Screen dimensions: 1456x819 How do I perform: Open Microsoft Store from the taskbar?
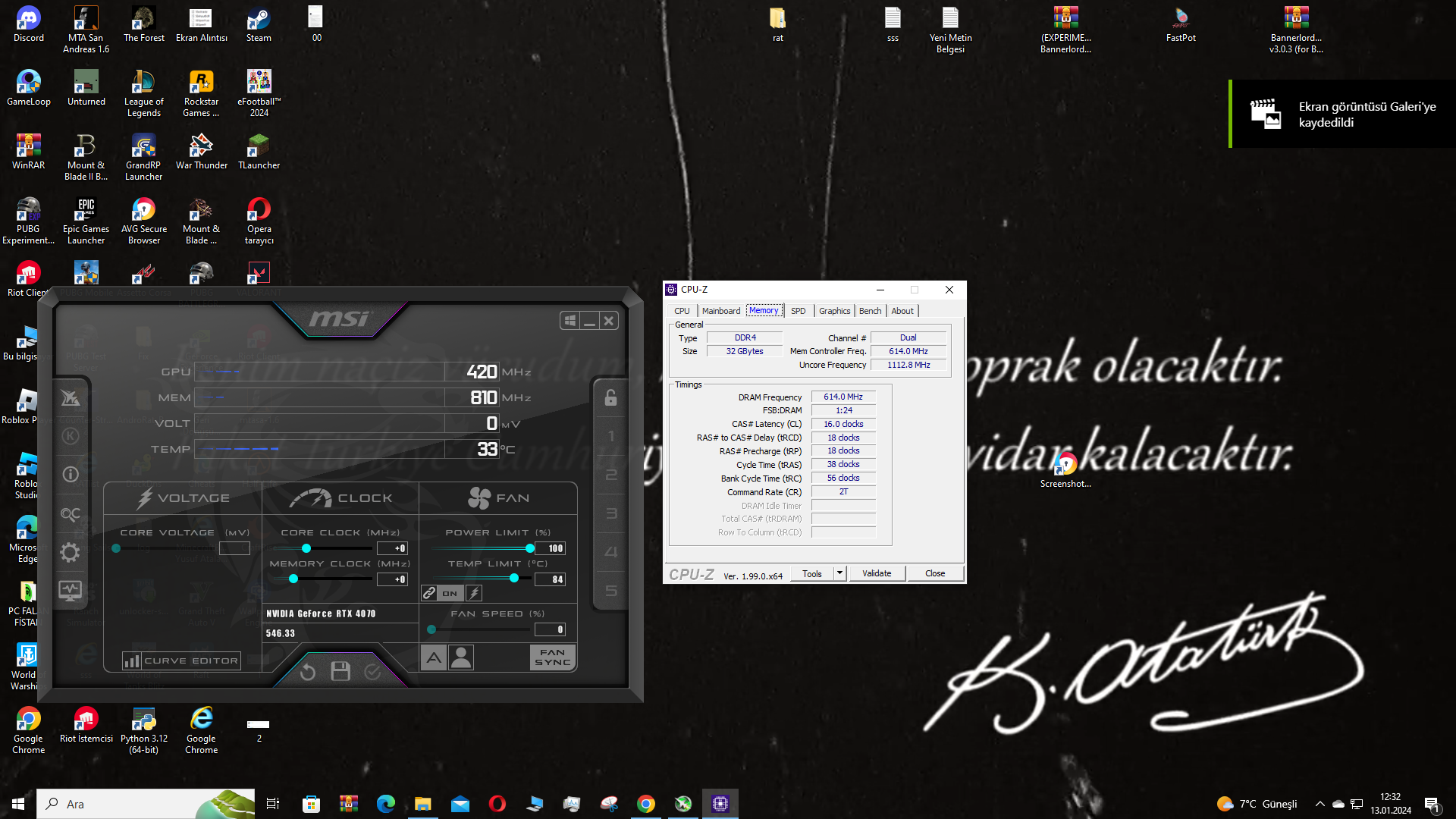[311, 804]
